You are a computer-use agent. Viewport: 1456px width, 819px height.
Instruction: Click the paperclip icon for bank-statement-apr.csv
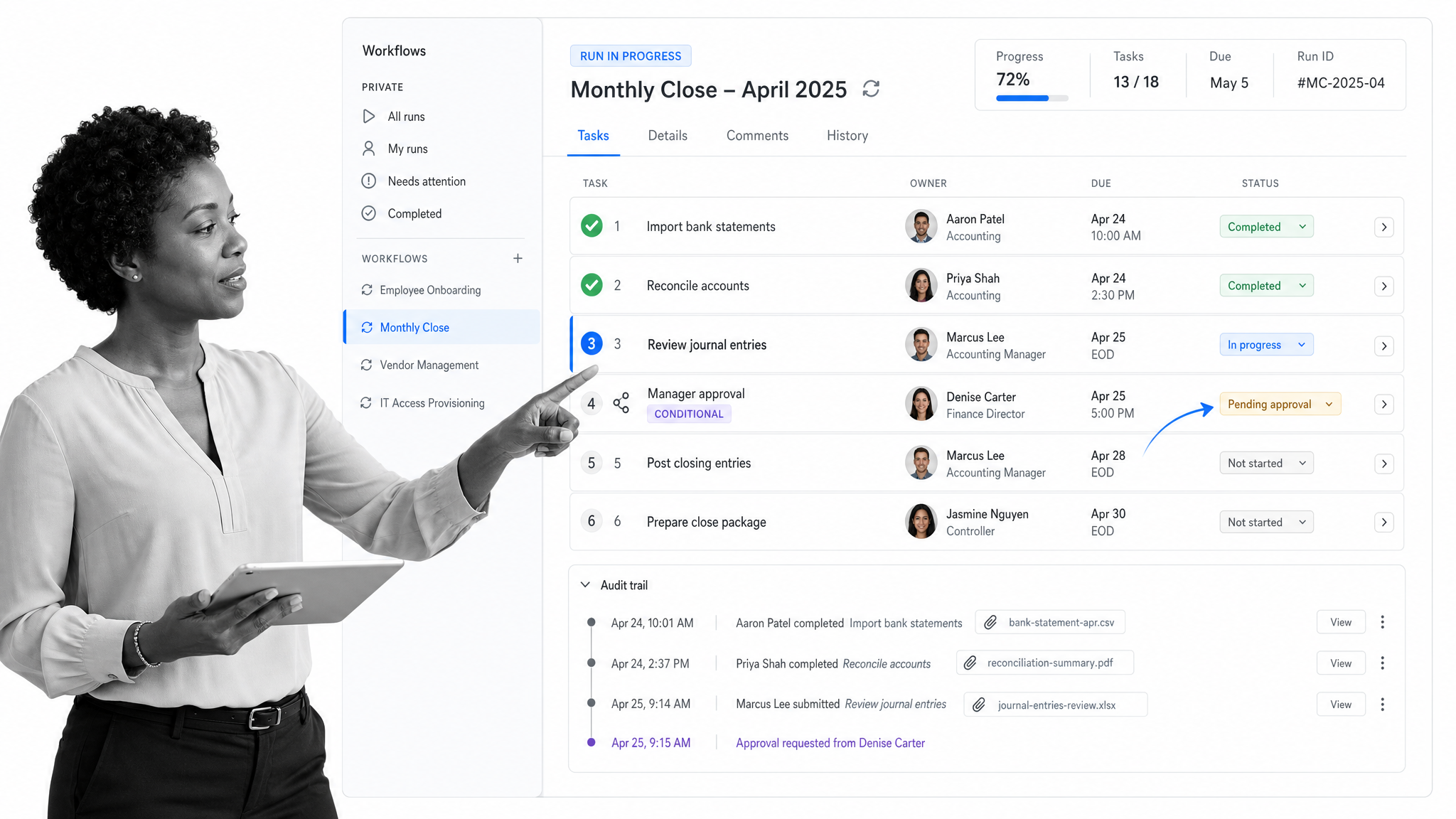click(990, 623)
